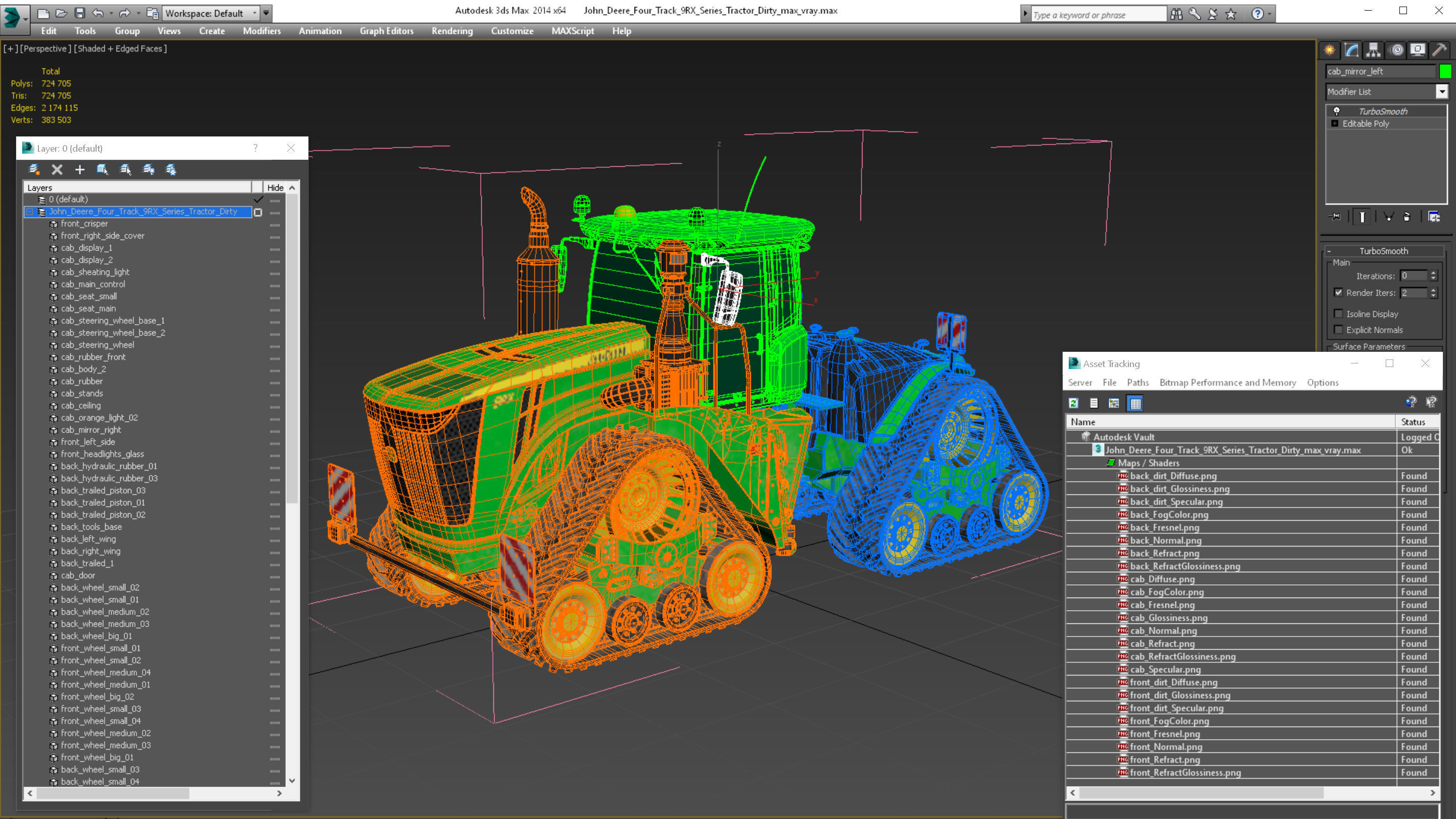The image size is (1456, 819).
Task: Open the Motion command panel tab
Action: pyautogui.click(x=1396, y=50)
